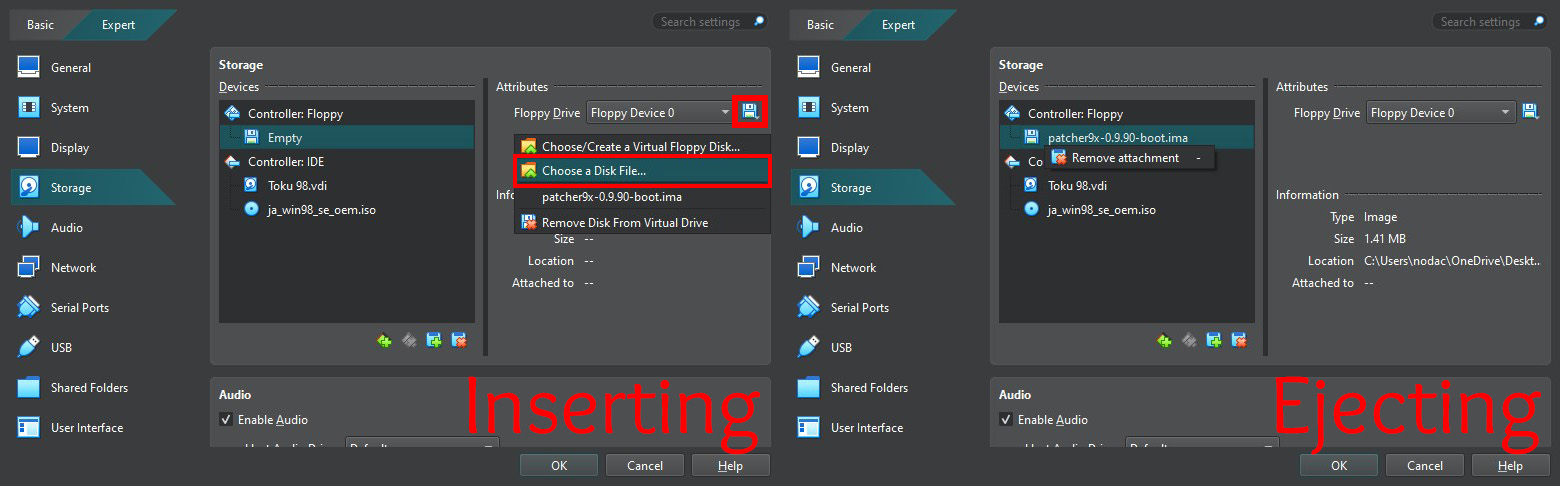Switch to Expert tab in the Ejecting window
The image size is (1560, 486).
click(899, 25)
